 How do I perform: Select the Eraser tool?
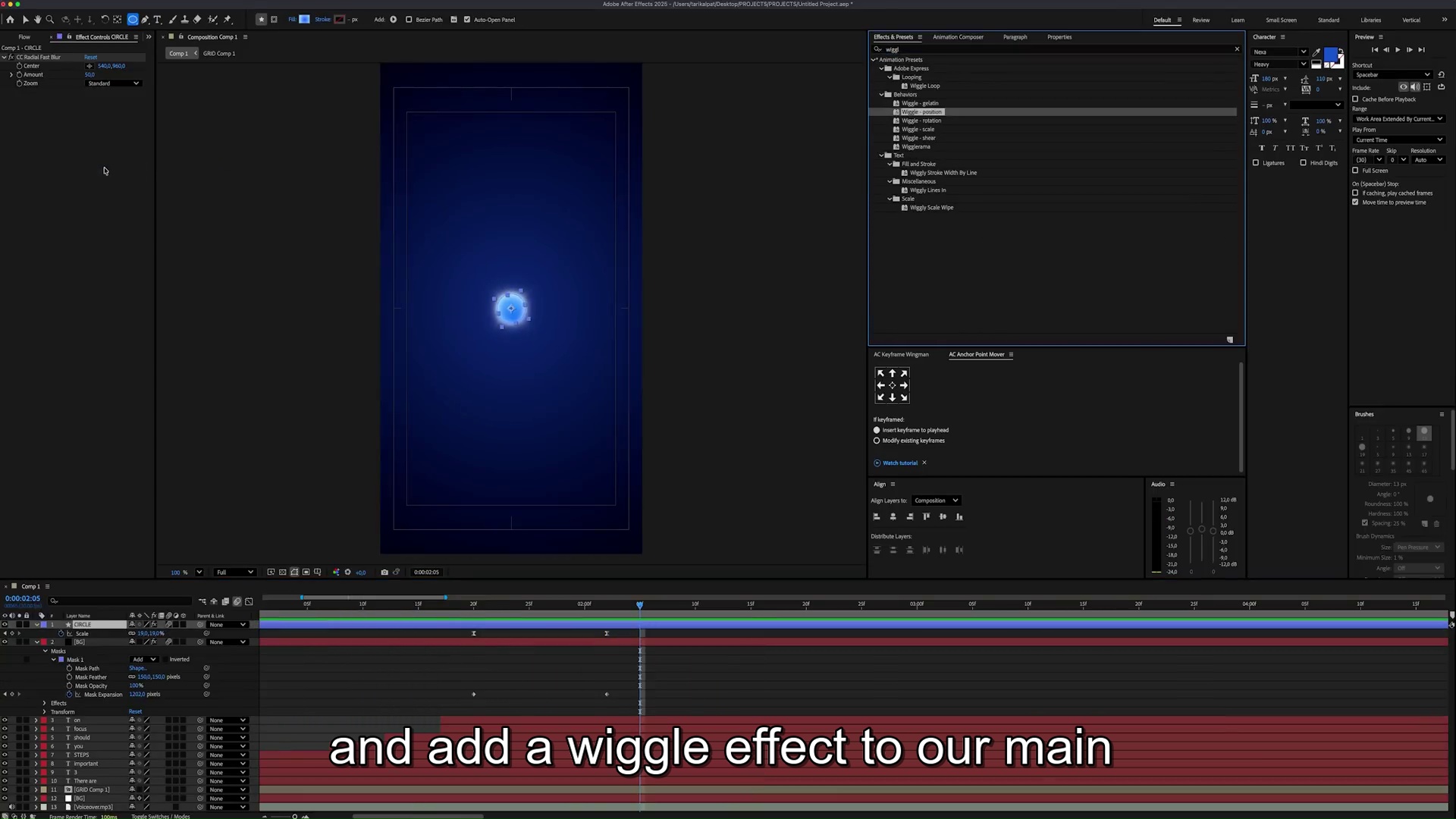pyautogui.click(x=197, y=20)
